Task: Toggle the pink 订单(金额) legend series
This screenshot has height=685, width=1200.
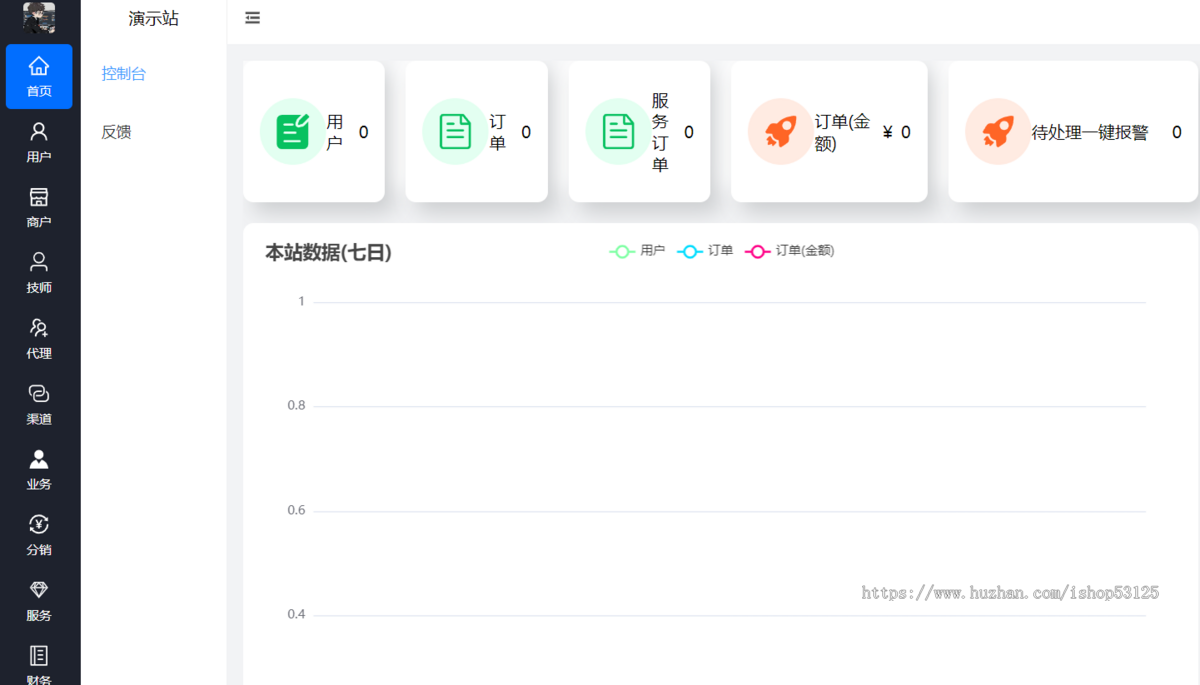Action: point(789,251)
